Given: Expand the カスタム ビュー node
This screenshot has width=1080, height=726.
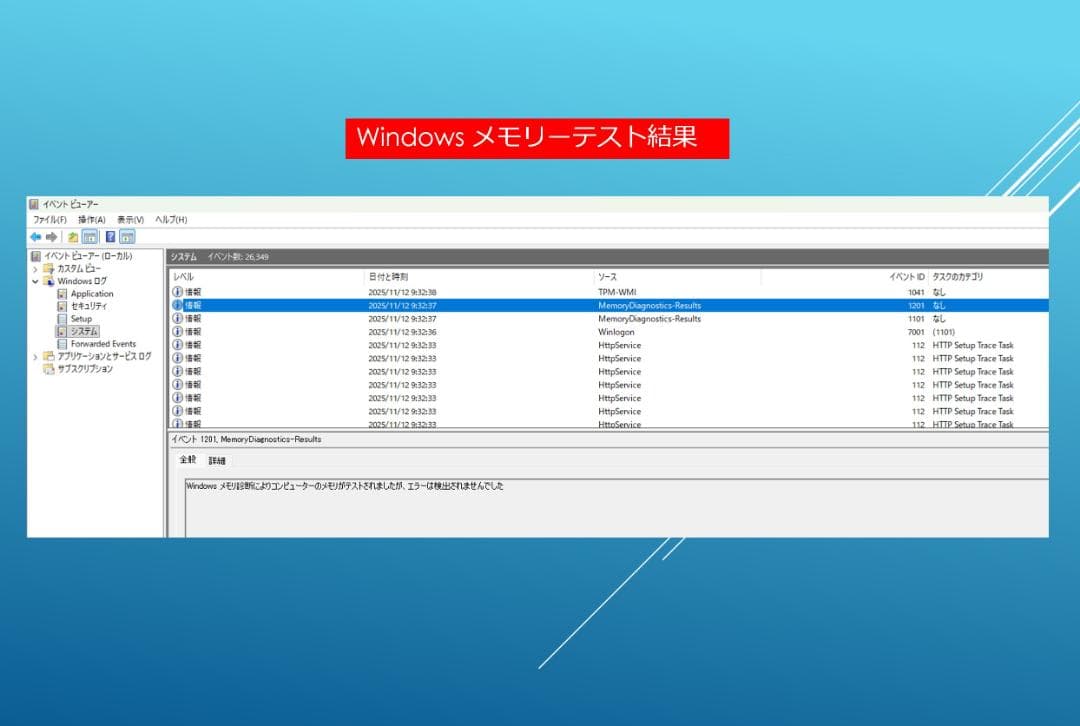Looking at the screenshot, I should pyautogui.click(x=34, y=267).
